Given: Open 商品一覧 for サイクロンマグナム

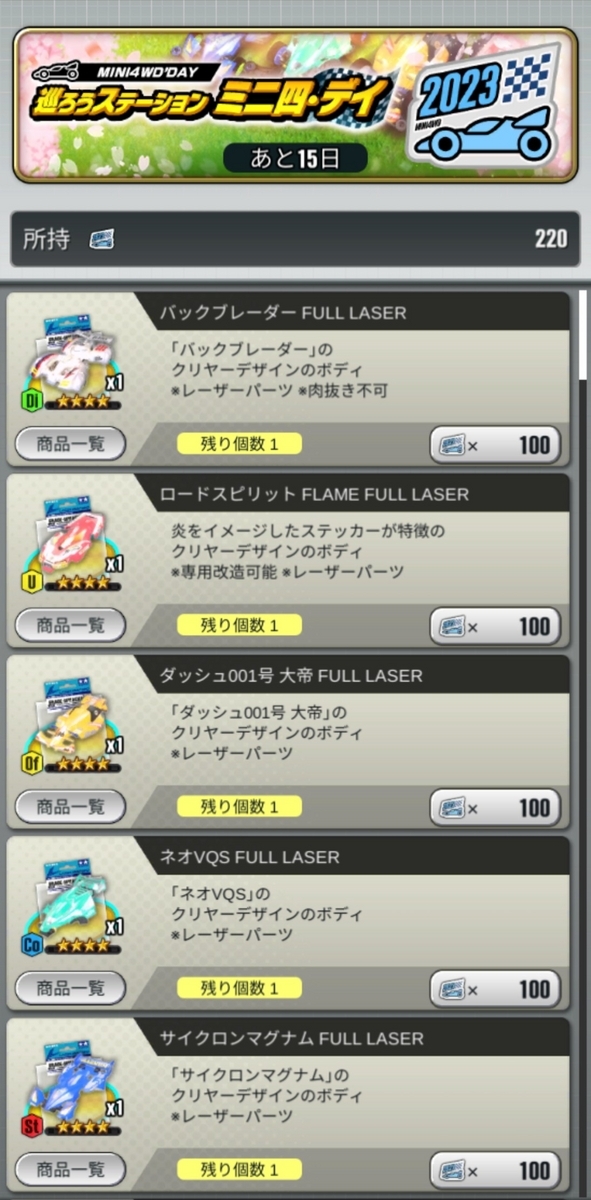Looking at the screenshot, I should (x=70, y=1169).
